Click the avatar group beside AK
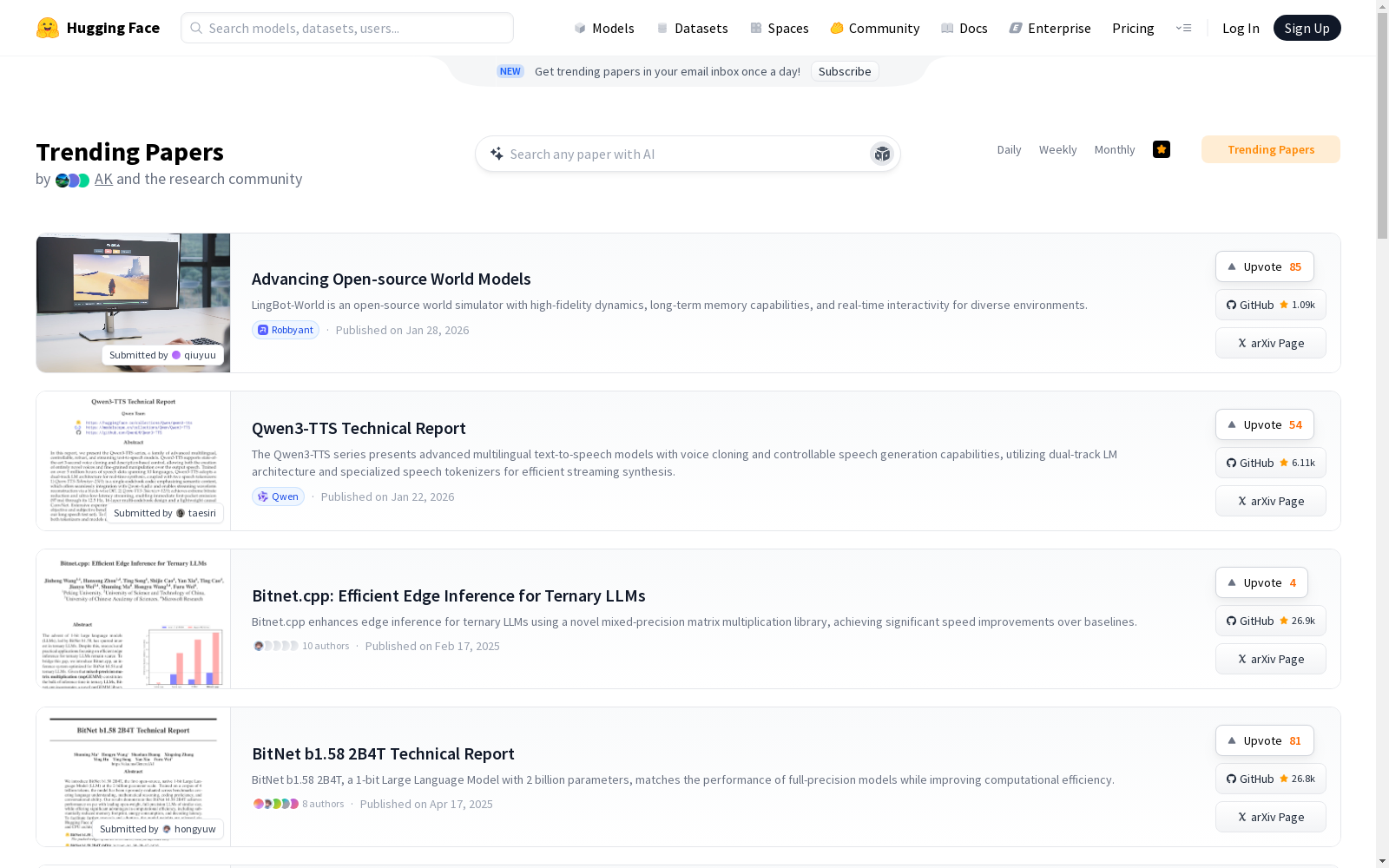Image resolution: width=1389 pixels, height=868 pixels. tap(72, 180)
